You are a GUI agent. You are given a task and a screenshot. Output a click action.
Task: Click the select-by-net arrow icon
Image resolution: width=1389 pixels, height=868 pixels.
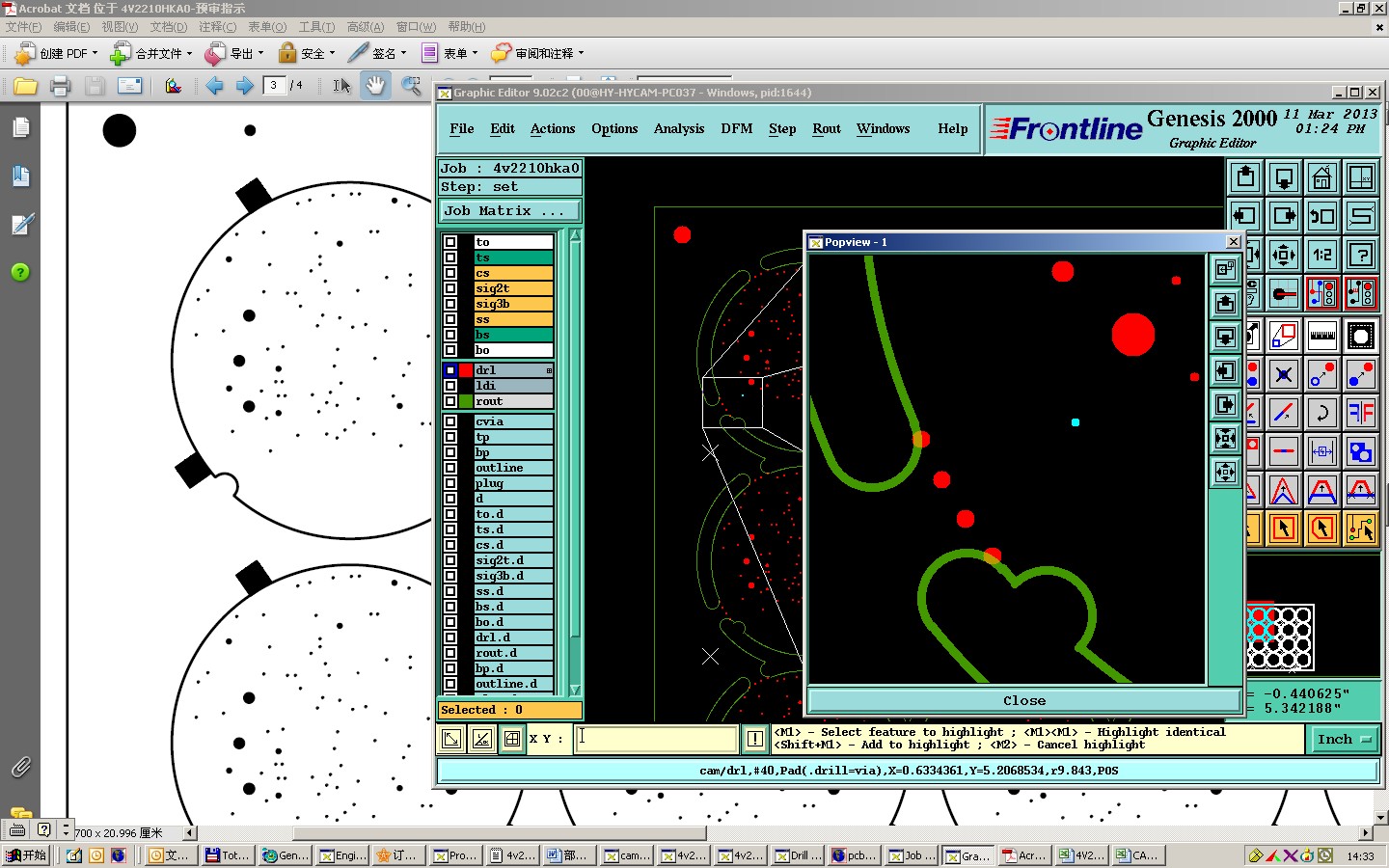pos(1361,529)
